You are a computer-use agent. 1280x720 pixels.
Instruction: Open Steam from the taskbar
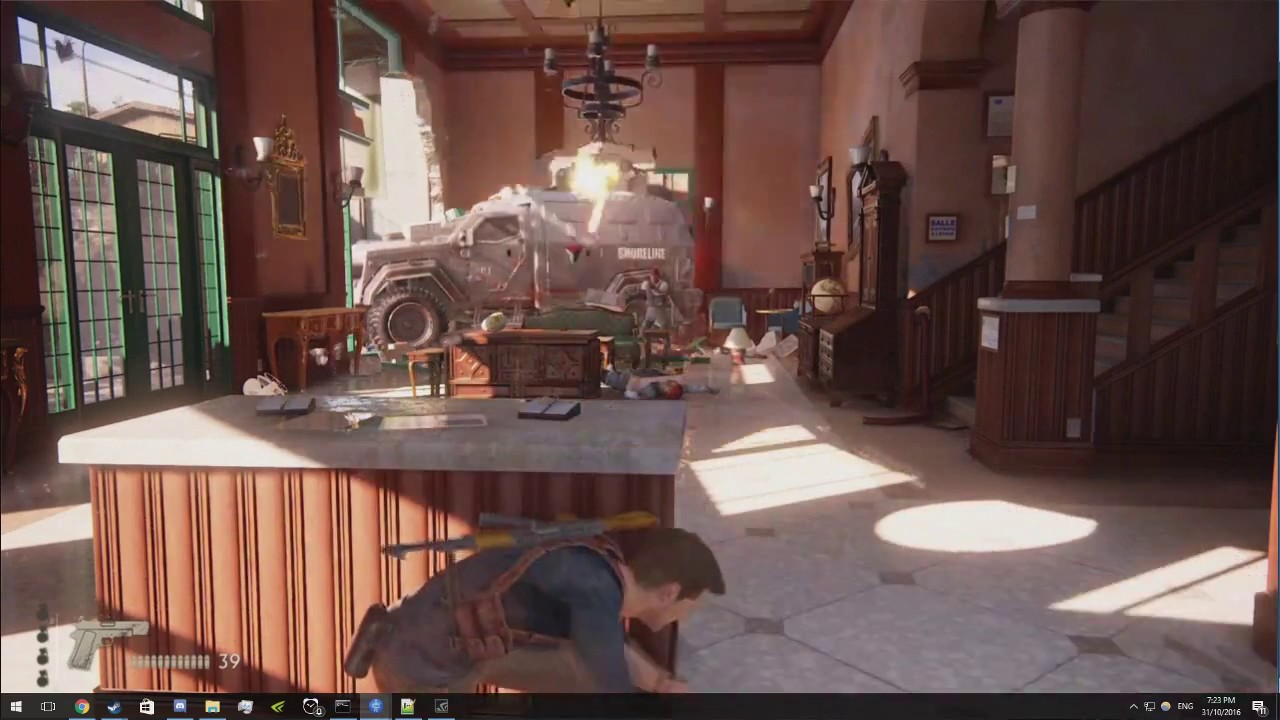(114, 706)
